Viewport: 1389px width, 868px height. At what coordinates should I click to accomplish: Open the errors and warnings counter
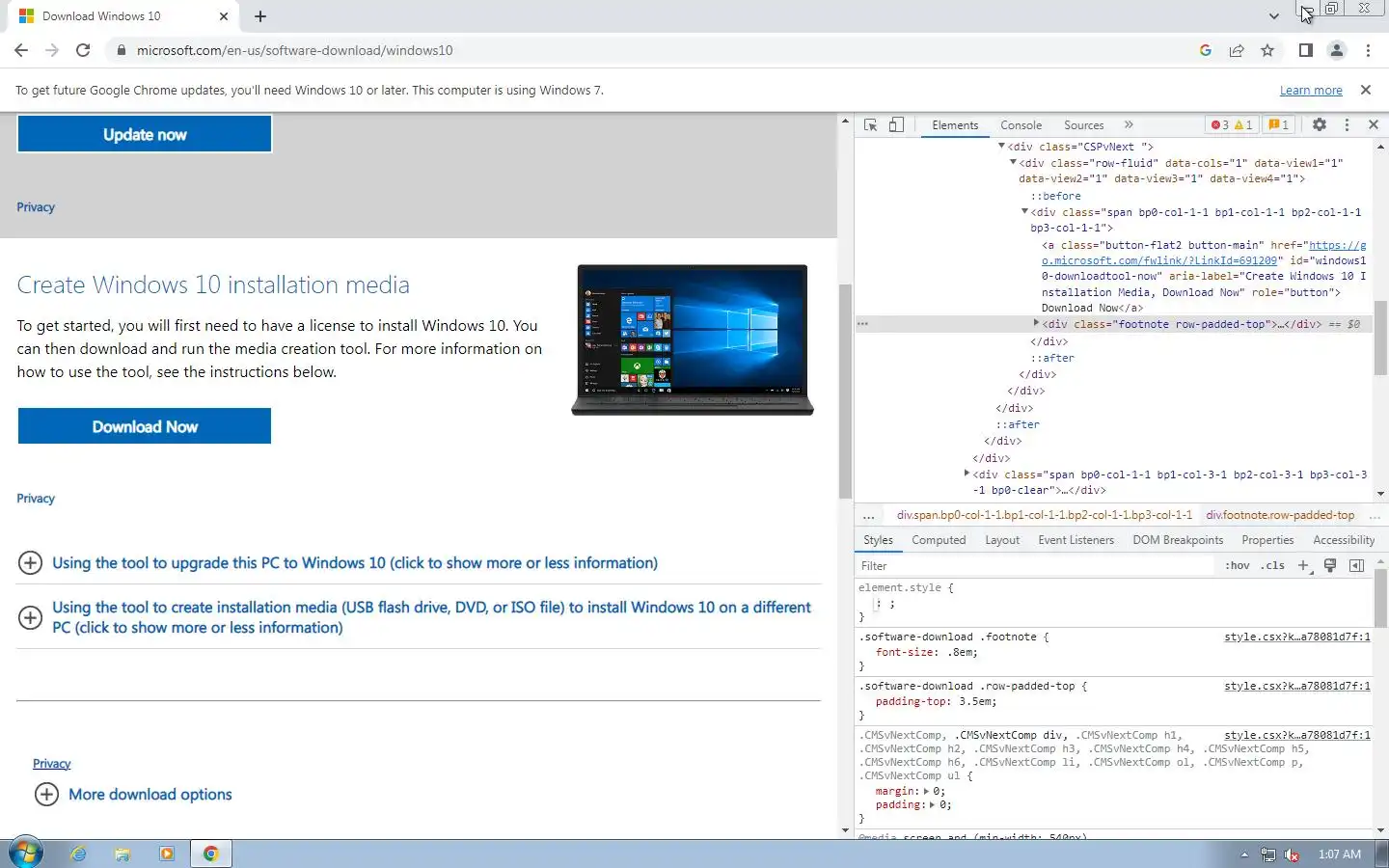[x=1232, y=125]
